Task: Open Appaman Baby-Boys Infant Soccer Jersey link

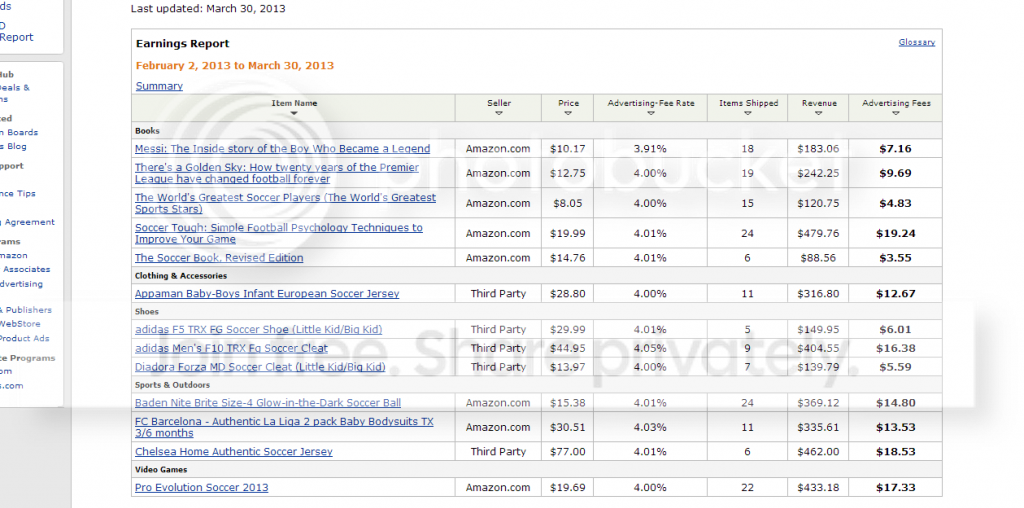Action: pos(266,294)
